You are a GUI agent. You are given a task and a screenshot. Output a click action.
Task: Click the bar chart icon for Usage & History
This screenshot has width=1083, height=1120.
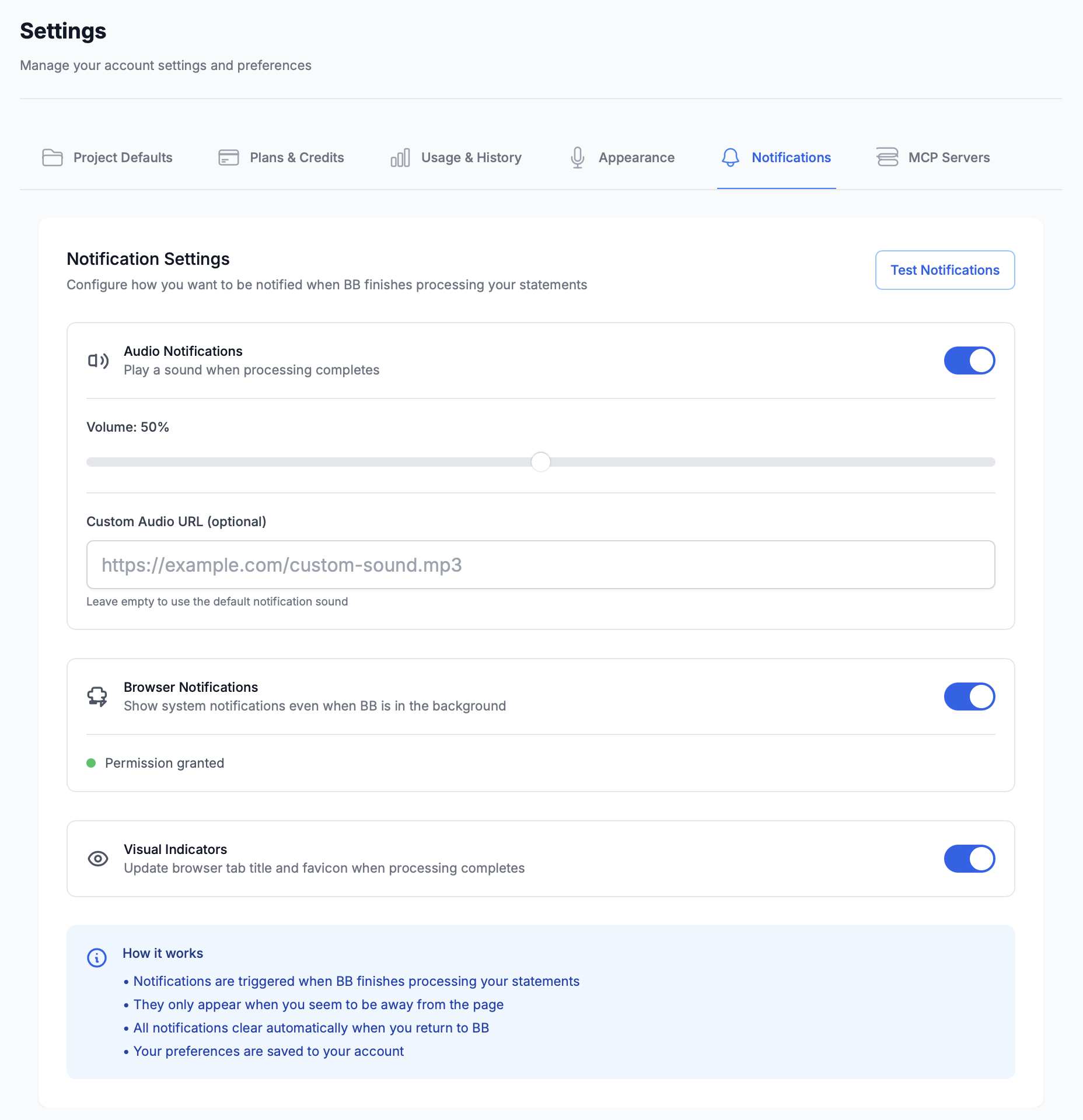point(400,157)
